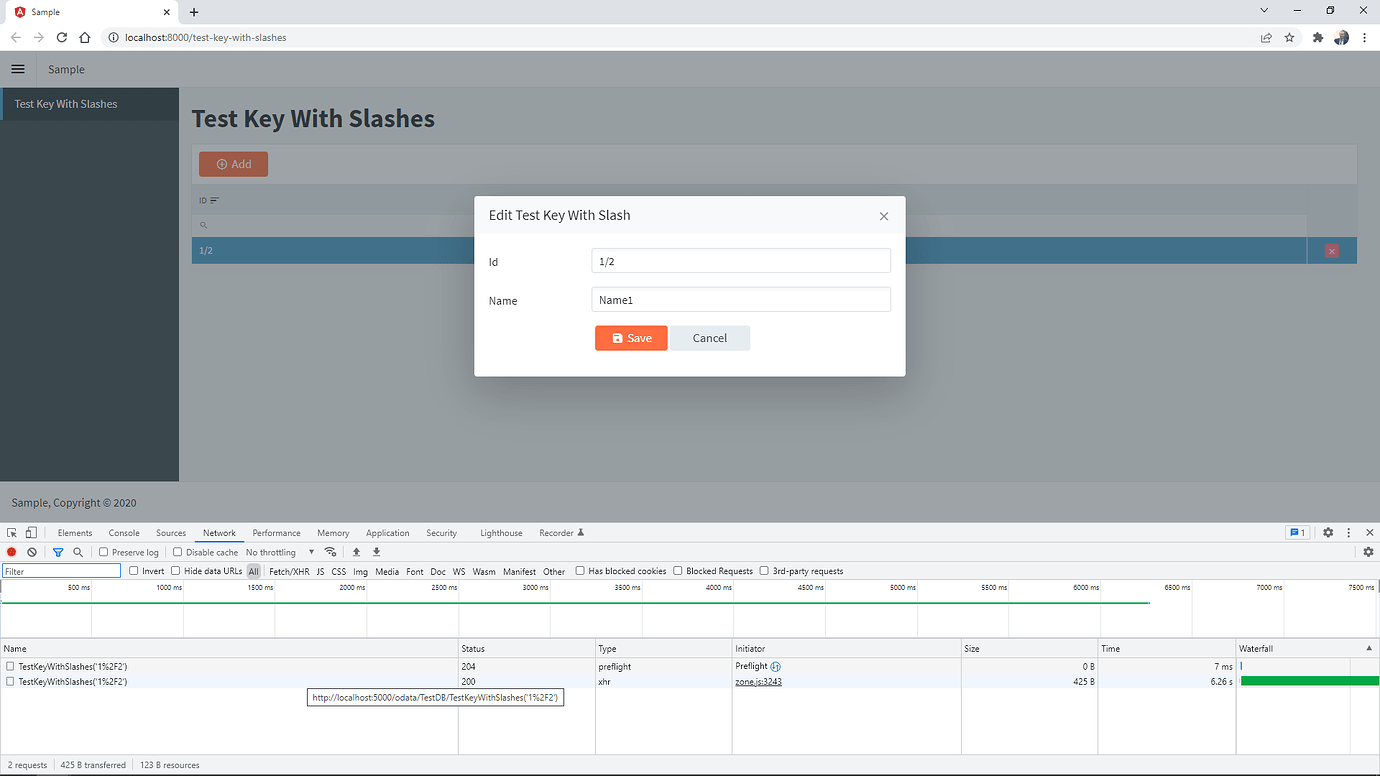Open the No throttling dropdown

[x=280, y=551]
